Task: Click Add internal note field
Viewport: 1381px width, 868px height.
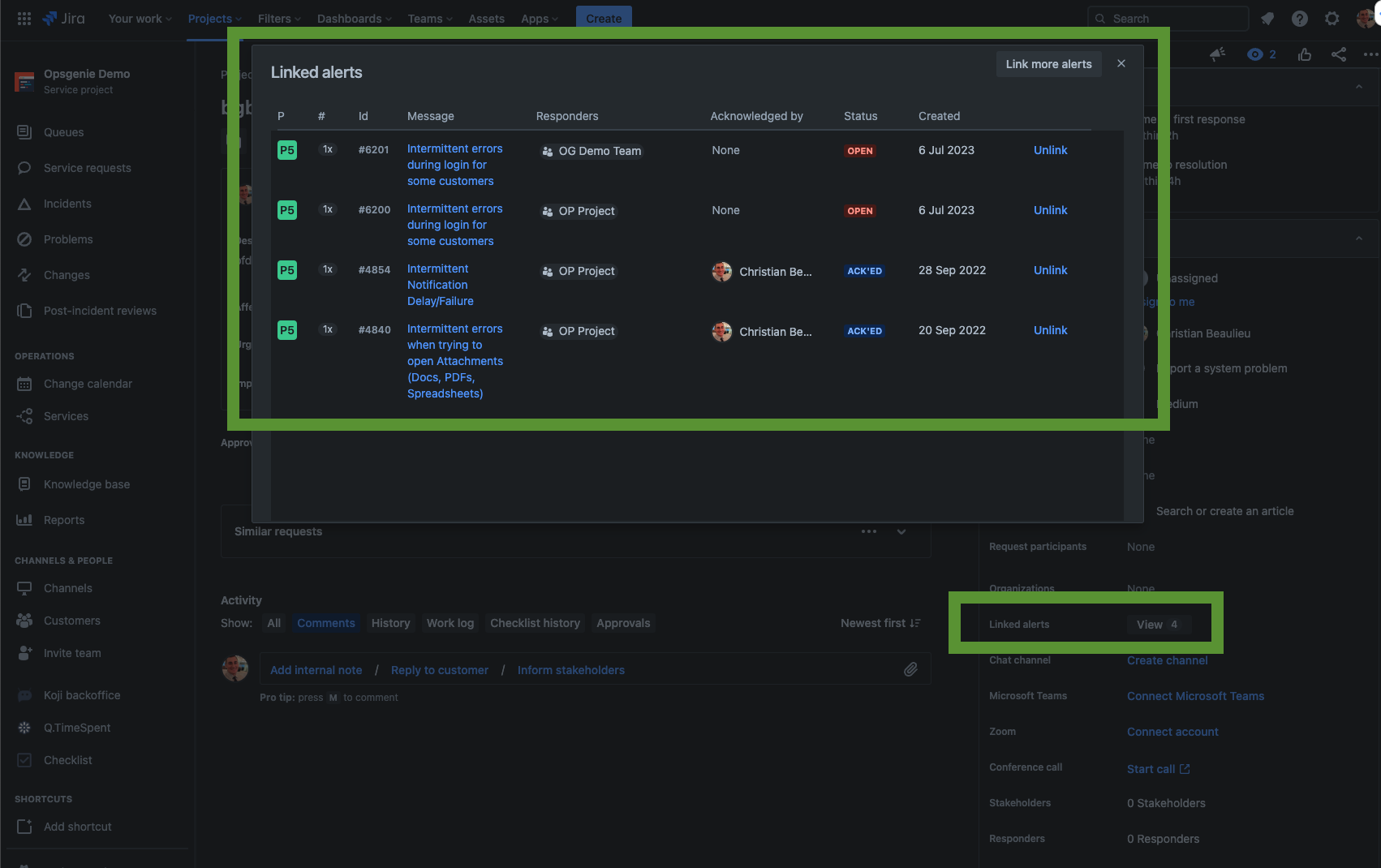Action: pyautogui.click(x=316, y=670)
